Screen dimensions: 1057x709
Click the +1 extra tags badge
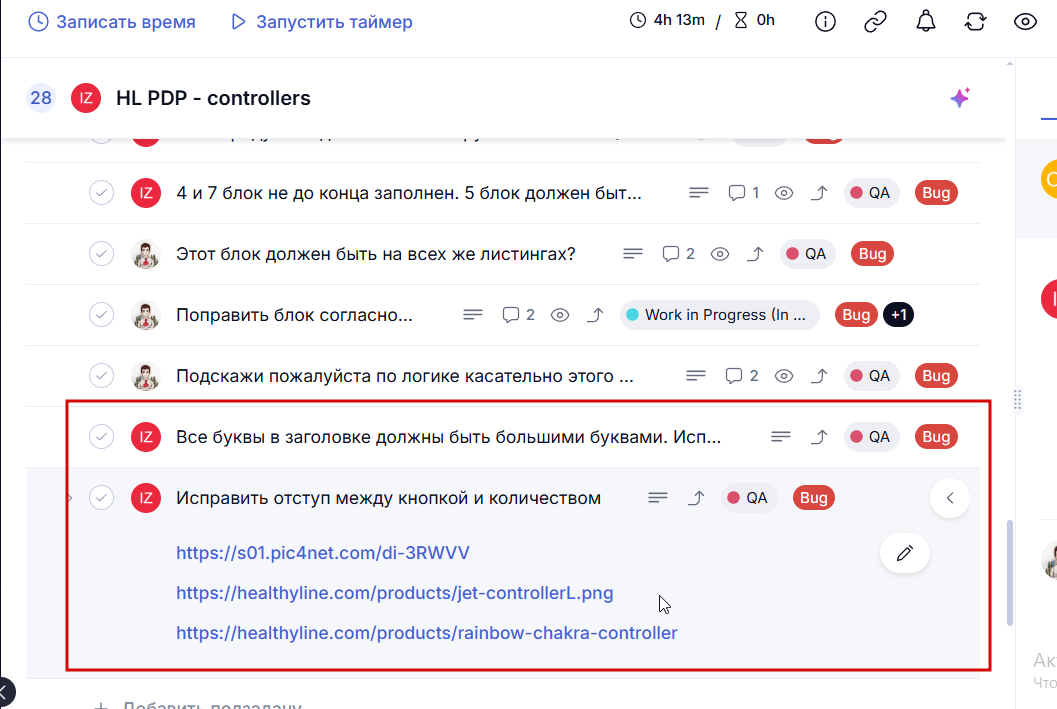coord(899,315)
